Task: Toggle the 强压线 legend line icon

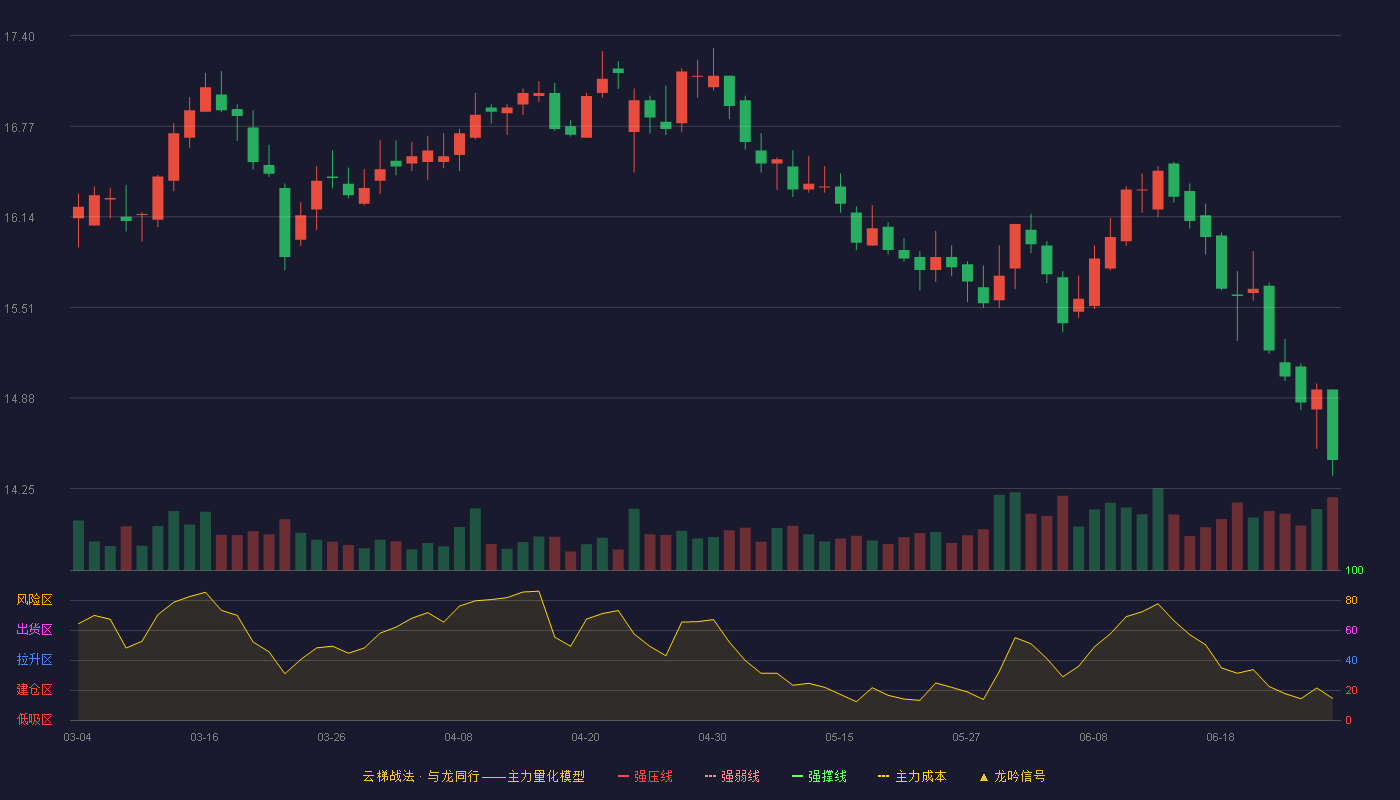Action: 623,776
